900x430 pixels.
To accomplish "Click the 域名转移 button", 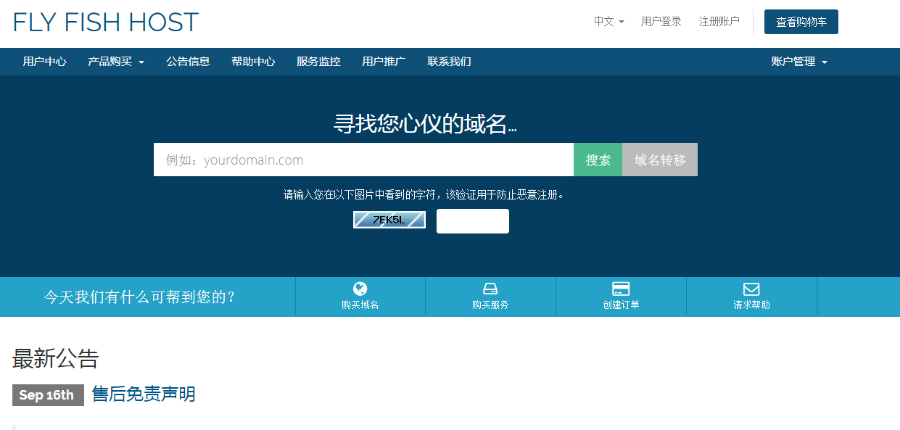I will 659,160.
